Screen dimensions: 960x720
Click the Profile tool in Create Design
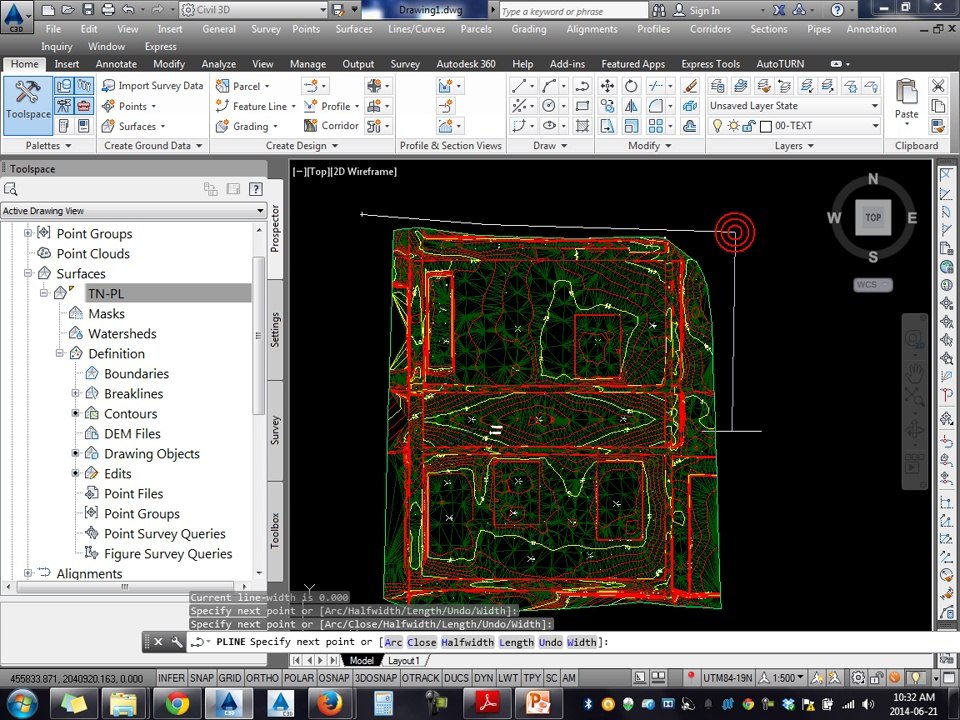(x=331, y=106)
